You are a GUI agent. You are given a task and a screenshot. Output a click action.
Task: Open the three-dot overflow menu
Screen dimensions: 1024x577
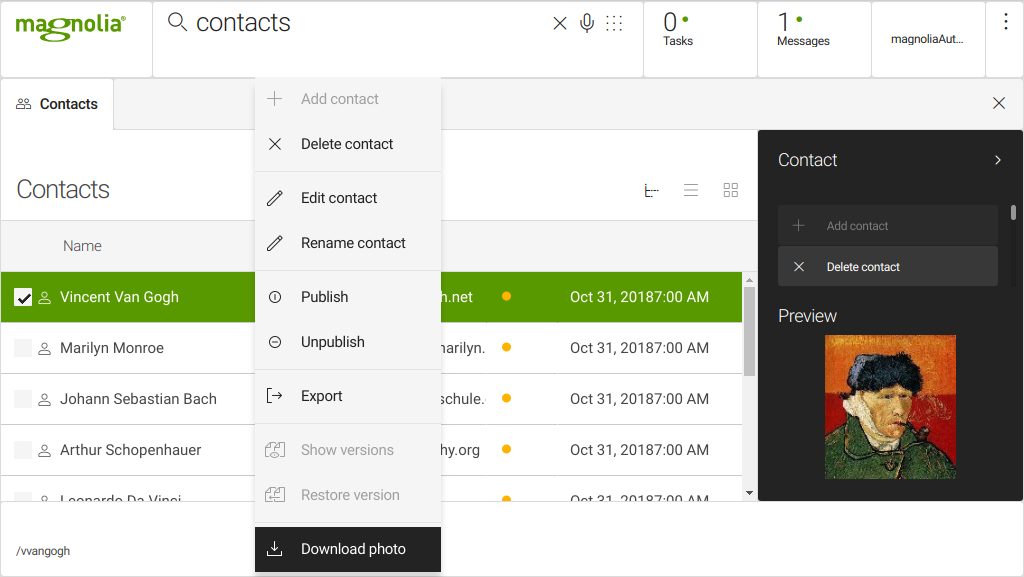(x=1005, y=22)
